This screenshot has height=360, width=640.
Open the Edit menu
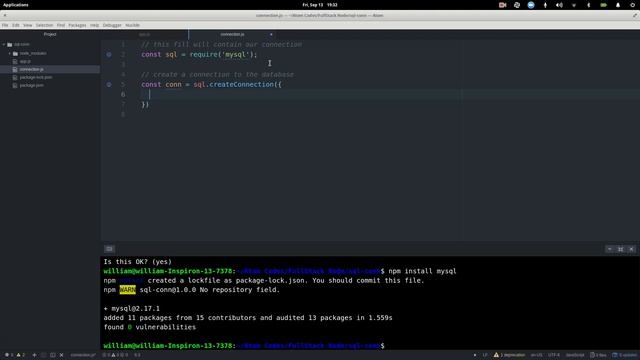[16, 25]
